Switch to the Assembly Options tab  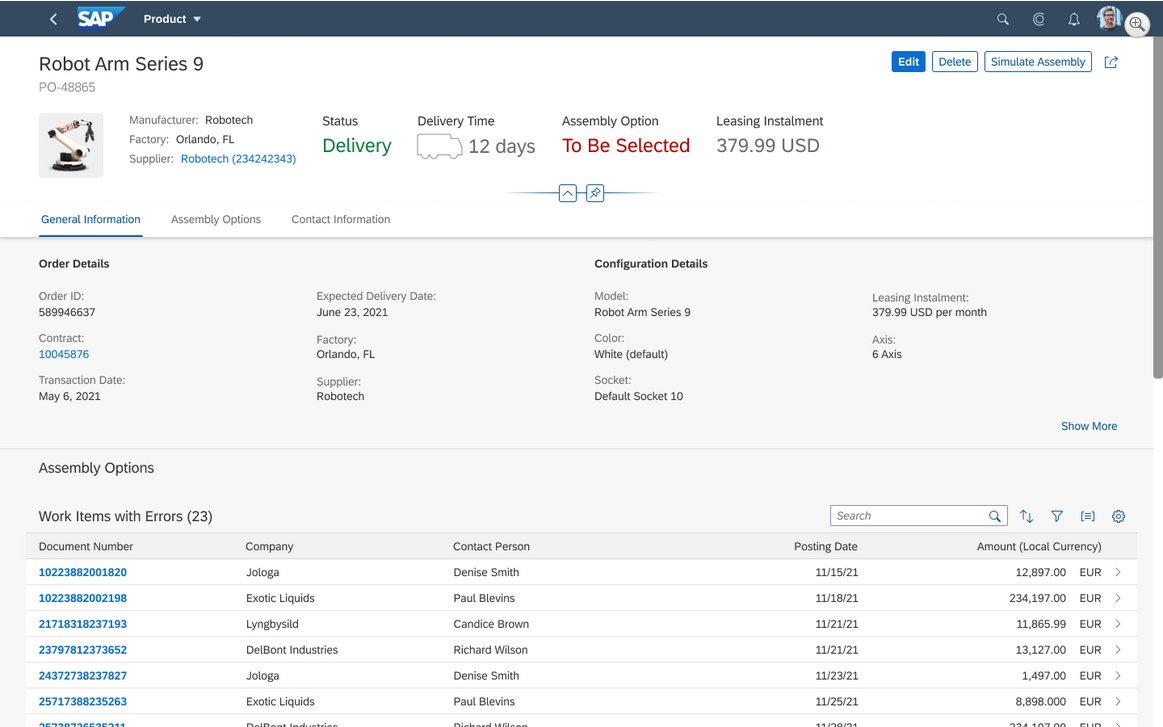[x=216, y=219]
